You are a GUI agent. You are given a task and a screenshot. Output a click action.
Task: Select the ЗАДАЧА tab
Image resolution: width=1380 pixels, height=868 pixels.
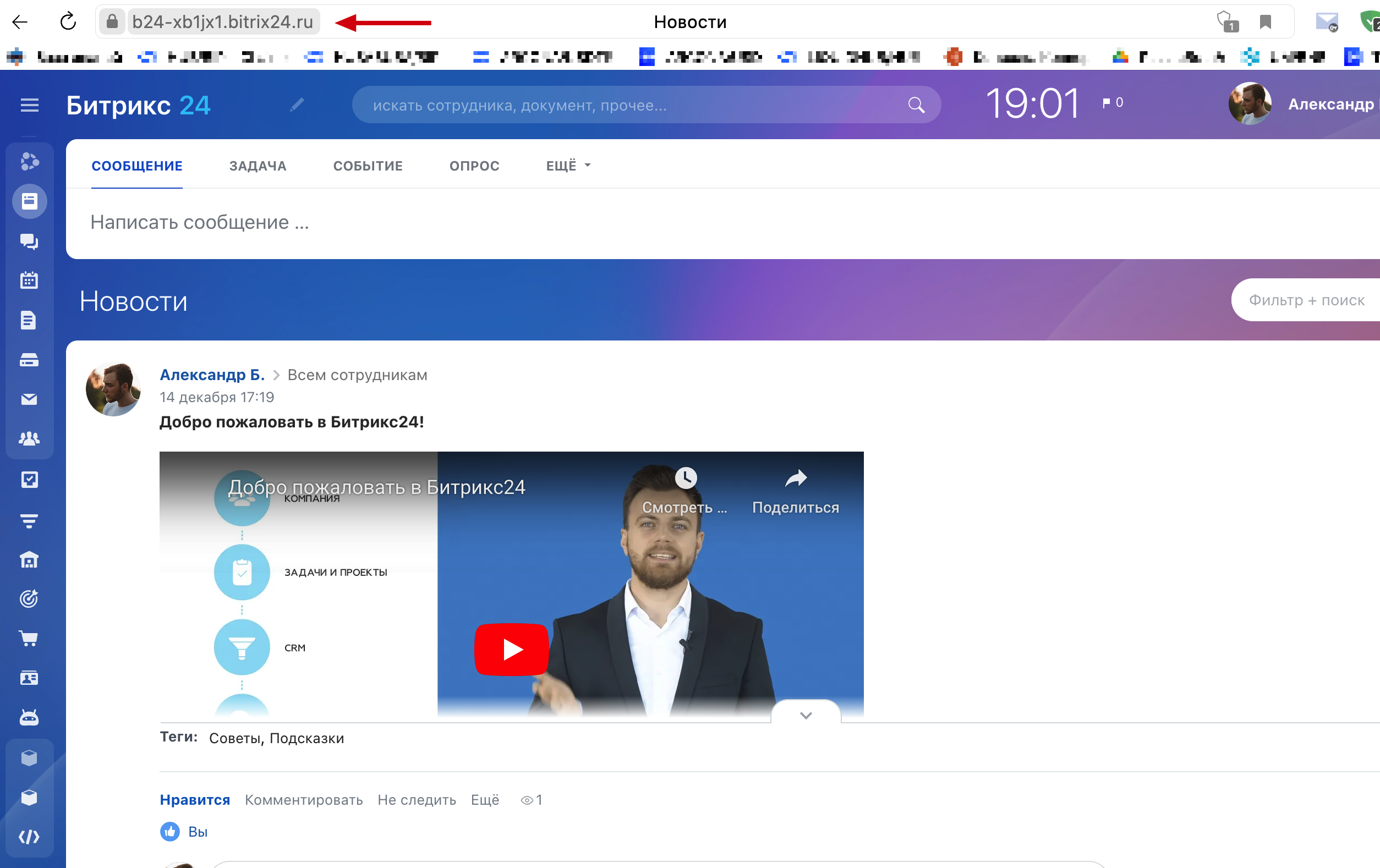click(x=258, y=166)
